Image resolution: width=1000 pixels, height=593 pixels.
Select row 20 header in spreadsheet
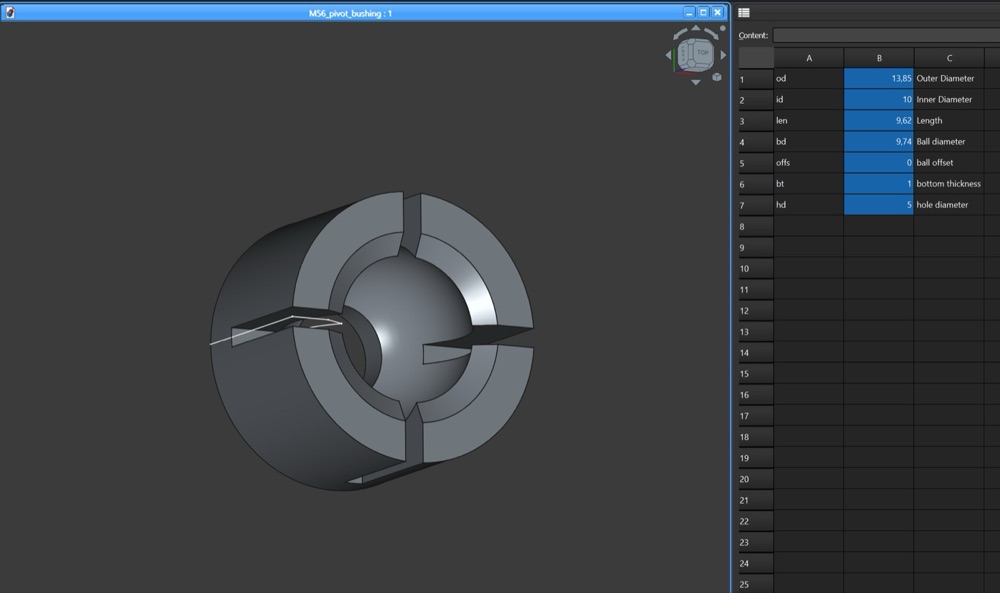[756, 479]
